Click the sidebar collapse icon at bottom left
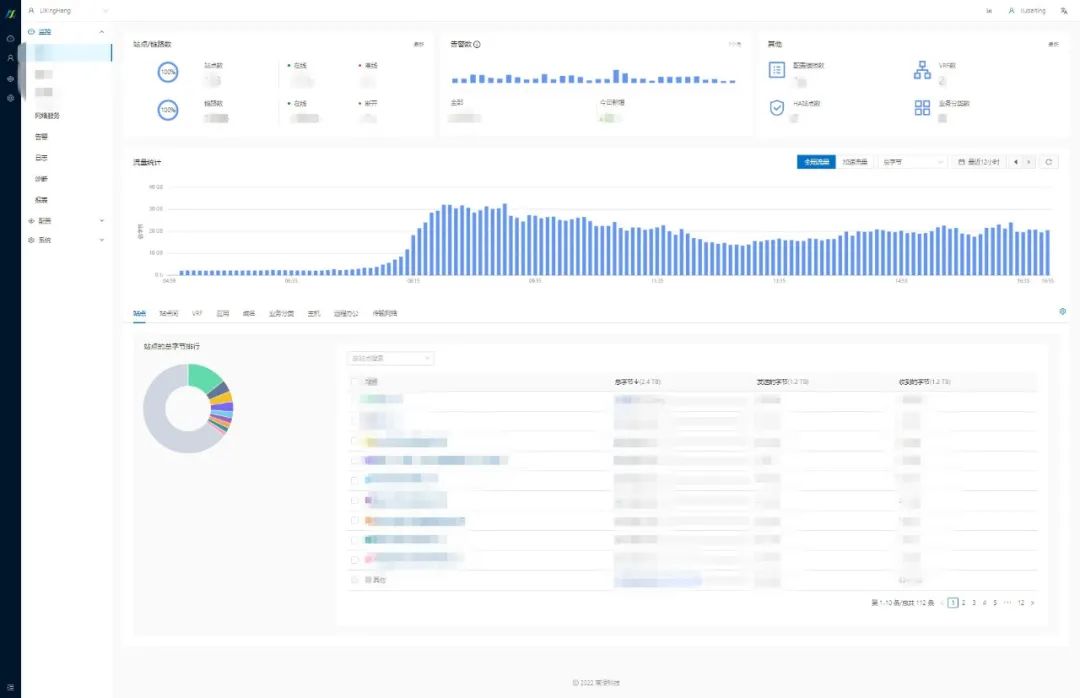 (x=10, y=687)
